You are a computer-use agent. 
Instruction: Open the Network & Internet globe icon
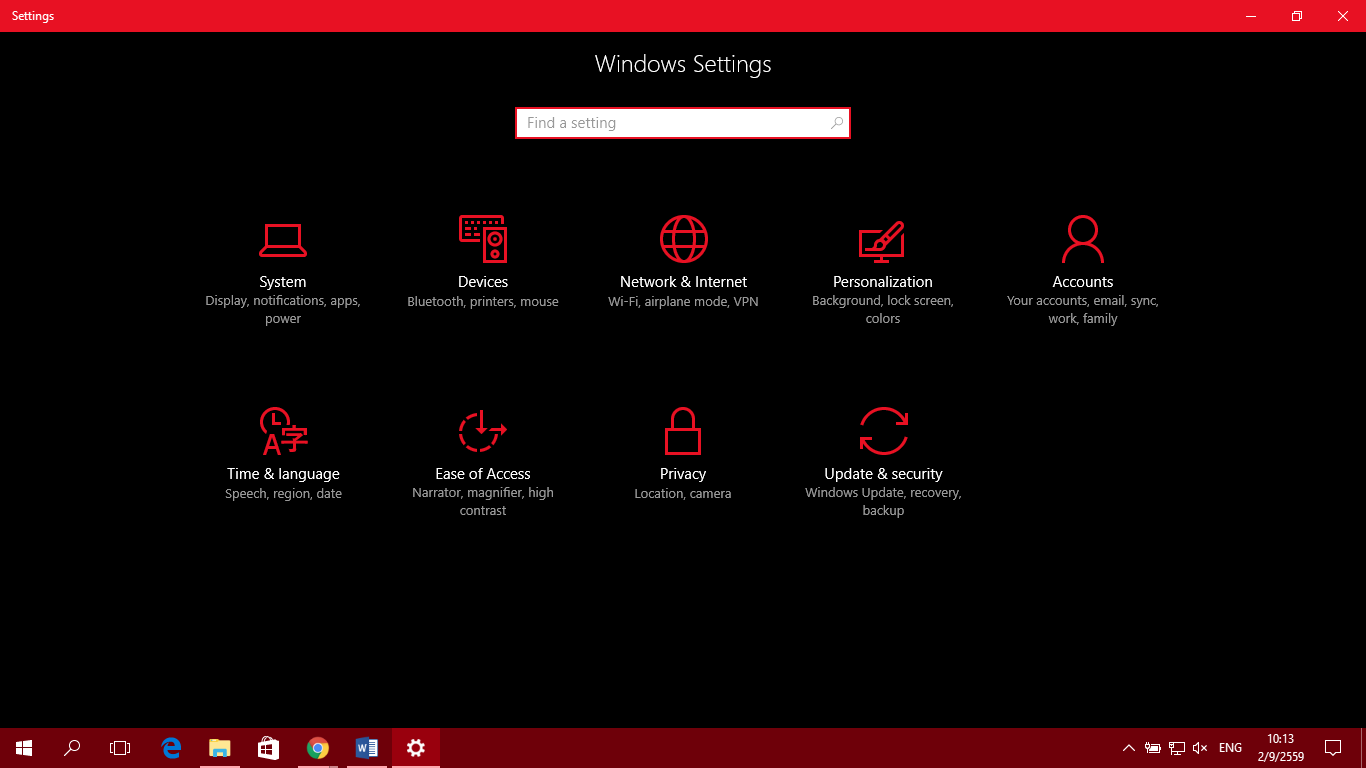[683, 239]
